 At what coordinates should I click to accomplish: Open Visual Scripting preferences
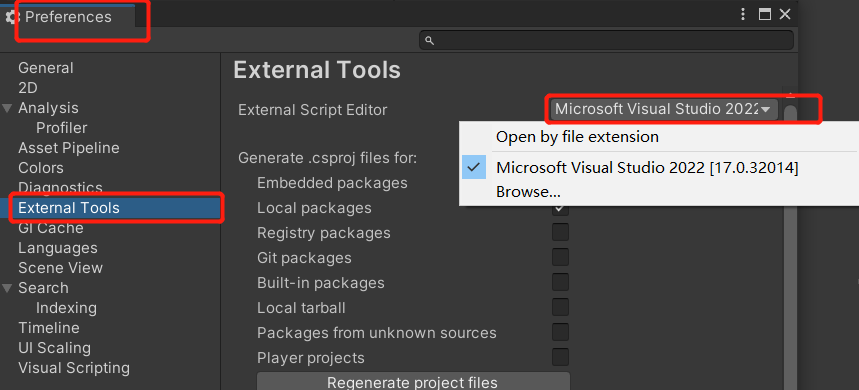[x=74, y=368]
